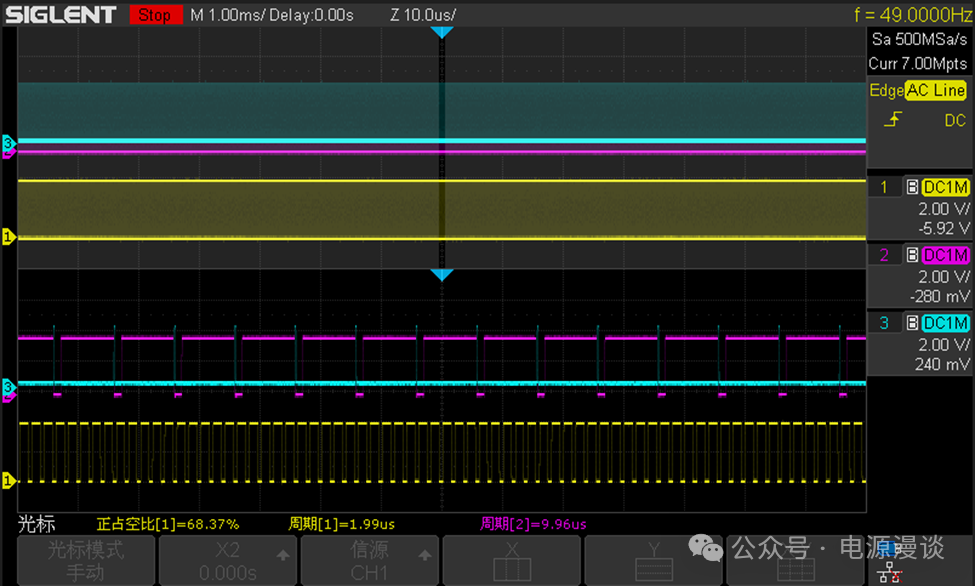Click the blue trigger position marker at top

point(442,33)
